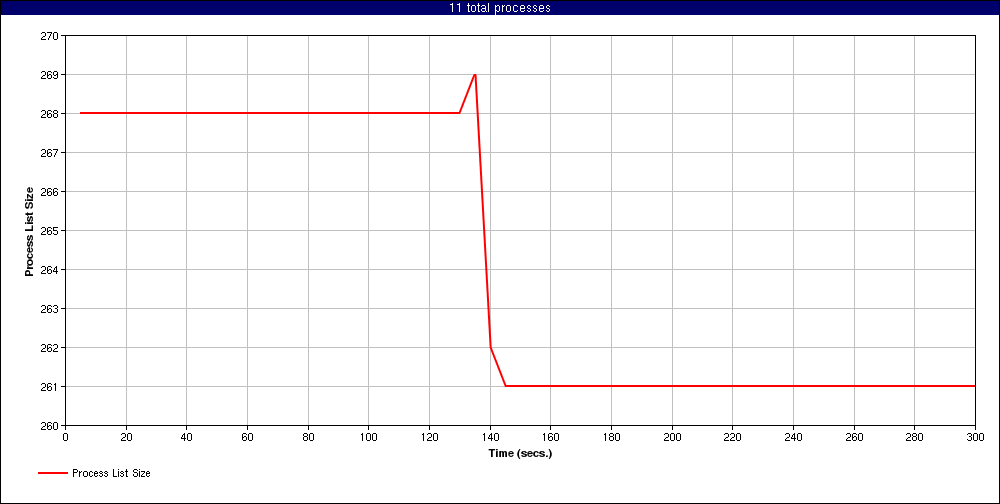Click the 220 label on the time axis
The image size is (1000, 504).
(x=733, y=437)
